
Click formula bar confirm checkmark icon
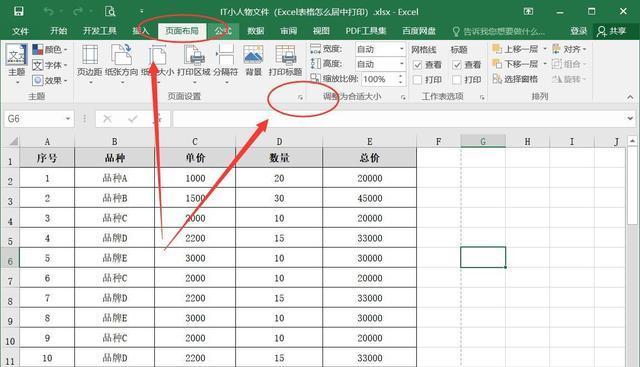click(133, 119)
